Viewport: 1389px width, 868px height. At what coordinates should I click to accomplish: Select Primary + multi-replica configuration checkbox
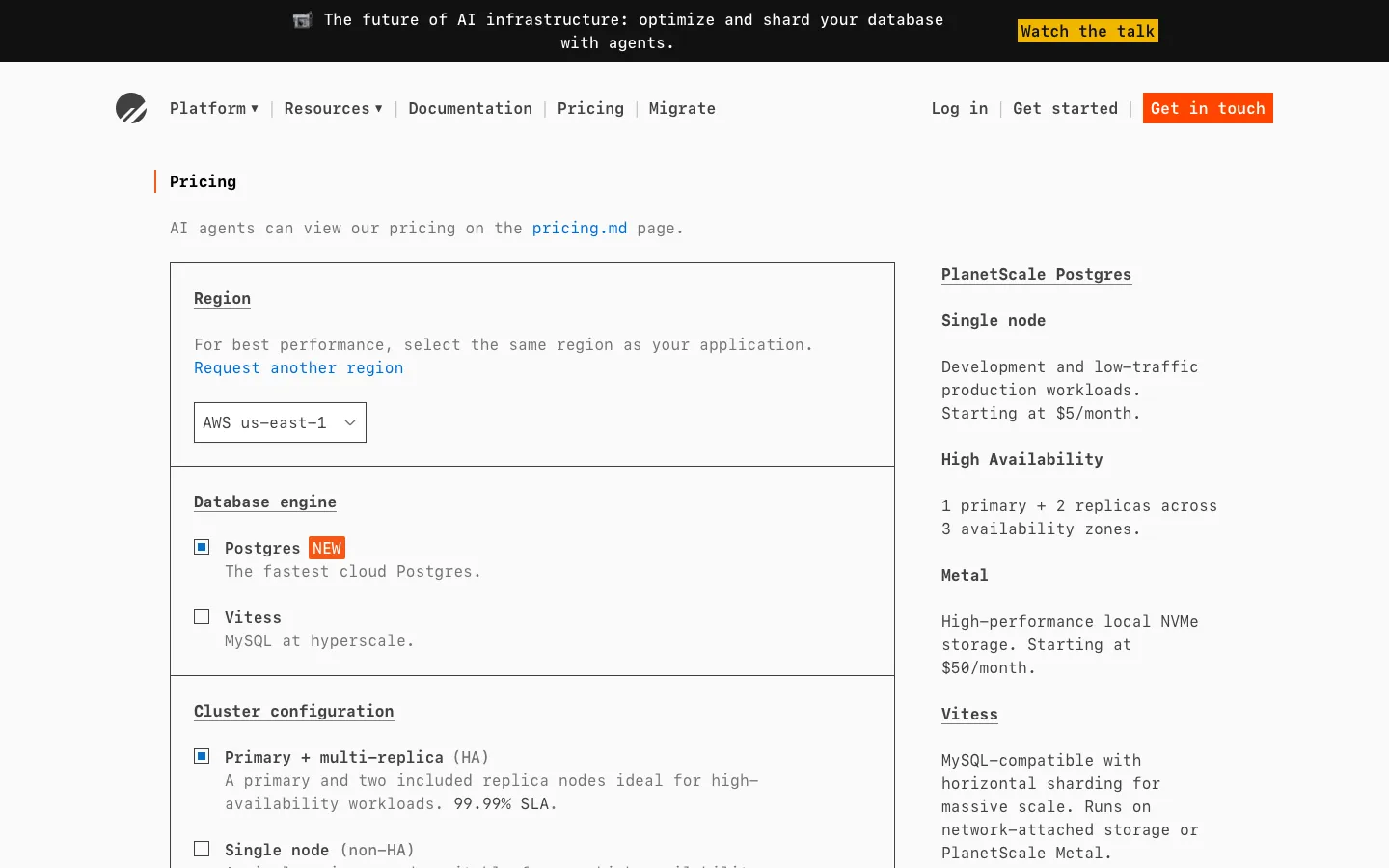(202, 756)
